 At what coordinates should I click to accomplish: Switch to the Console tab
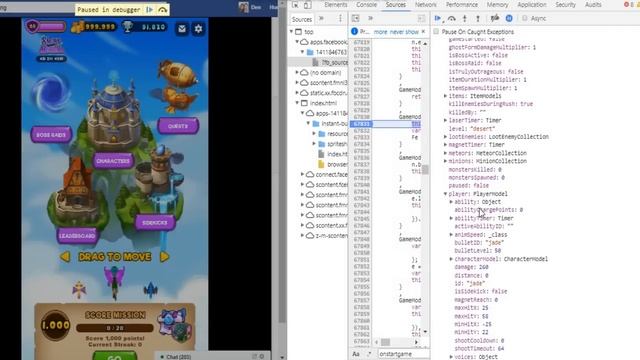(366, 5)
